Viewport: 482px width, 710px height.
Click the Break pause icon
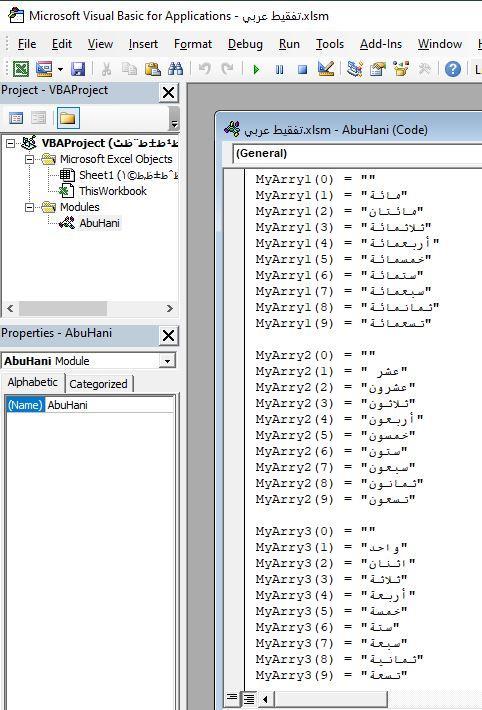tap(280, 69)
